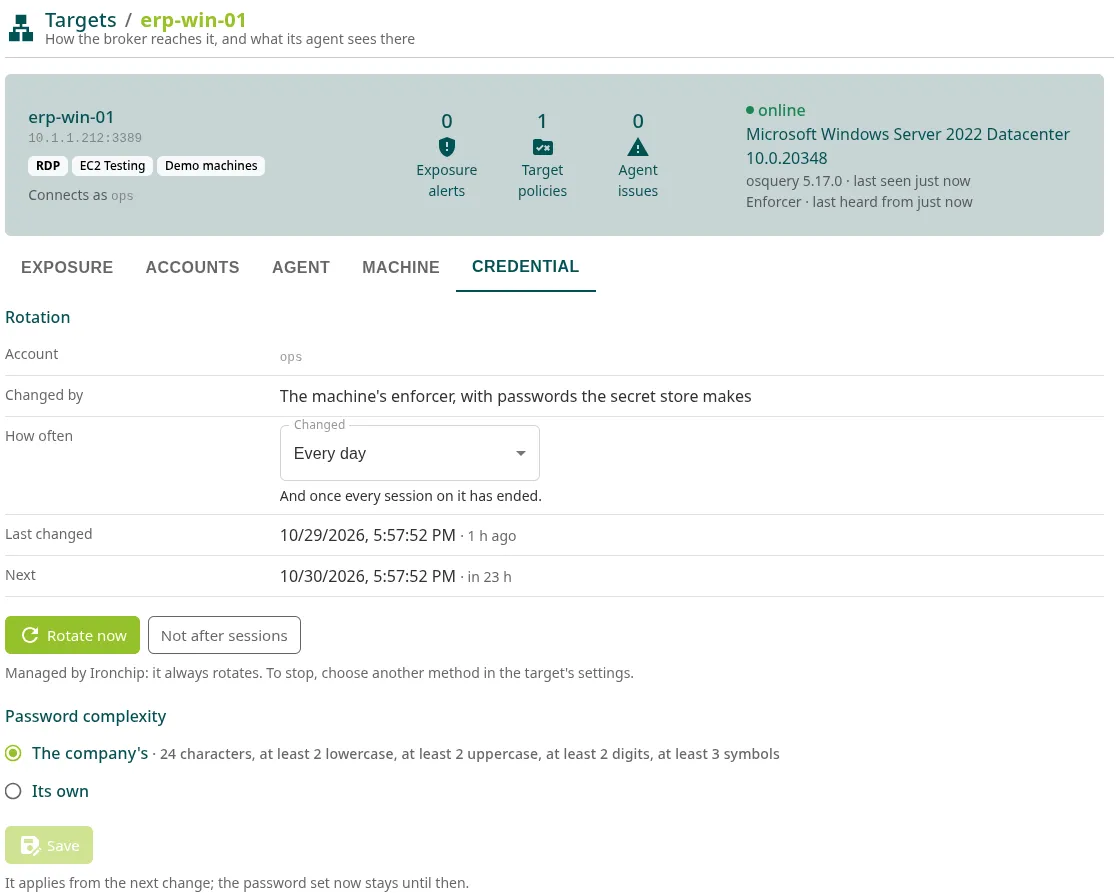Expand the How often dropdown arrow
The height and width of the screenshot is (893, 1116).
[521, 453]
